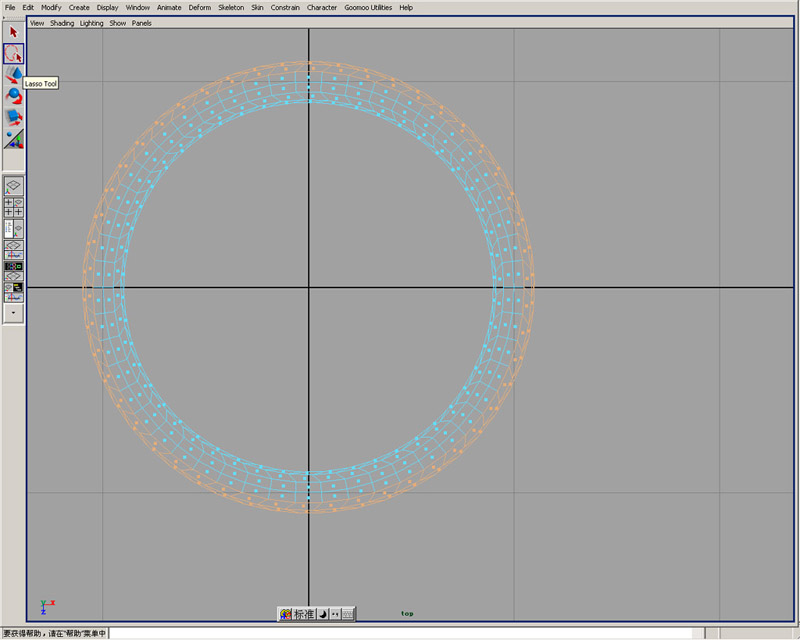Click the green 'top' viewport label
The width and height of the screenshot is (800, 640).
coord(407,613)
